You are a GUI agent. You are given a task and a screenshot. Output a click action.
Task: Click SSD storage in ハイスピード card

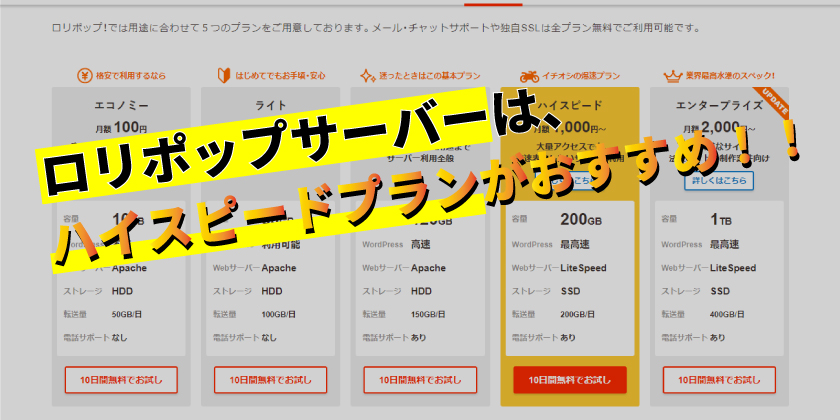[571, 291]
